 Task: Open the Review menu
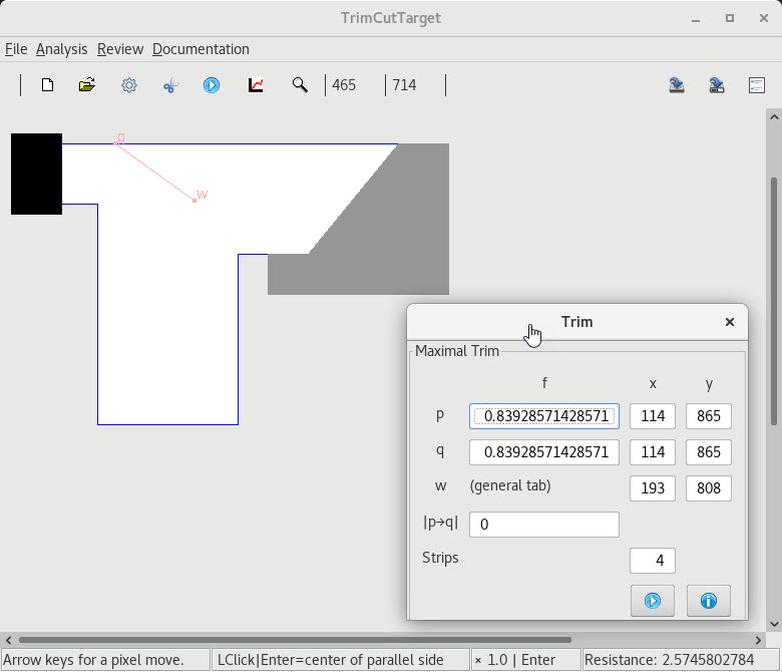pyautogui.click(x=120, y=49)
